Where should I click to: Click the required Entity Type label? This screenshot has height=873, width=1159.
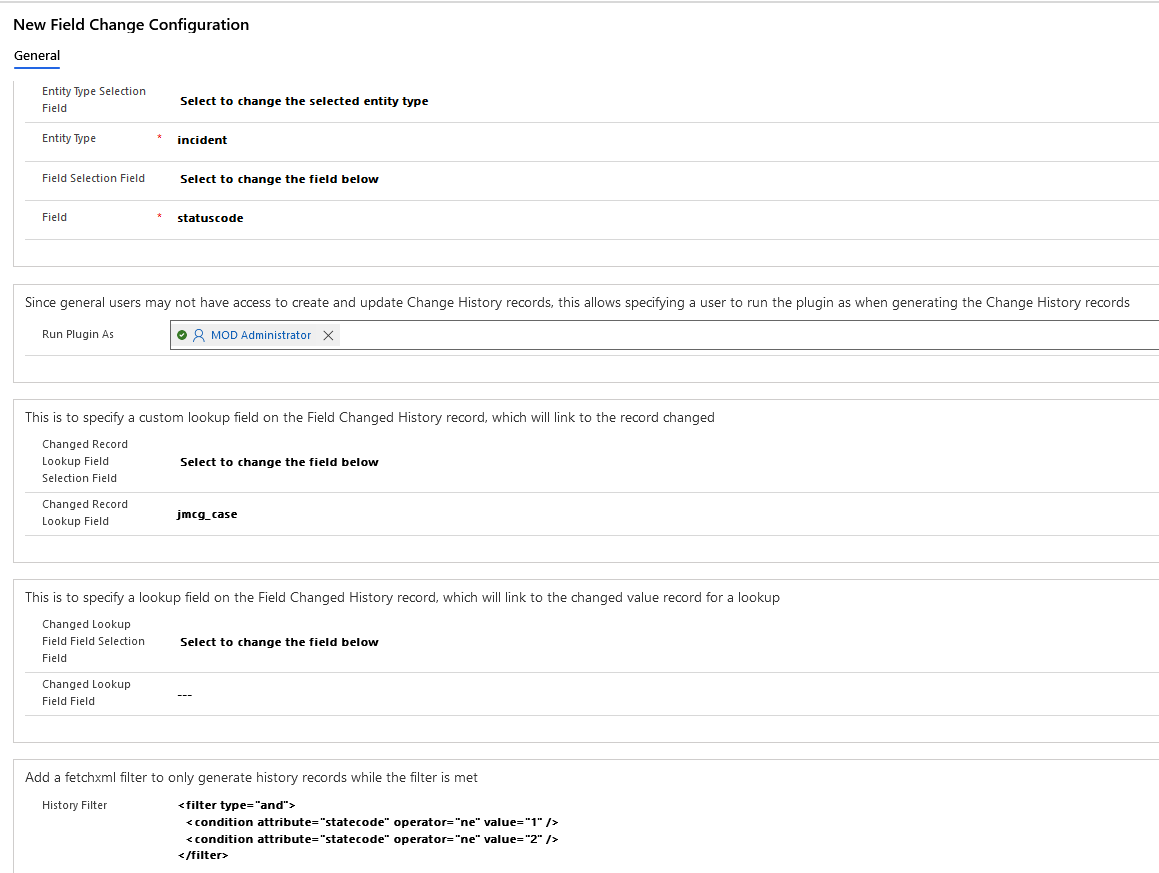(x=69, y=139)
